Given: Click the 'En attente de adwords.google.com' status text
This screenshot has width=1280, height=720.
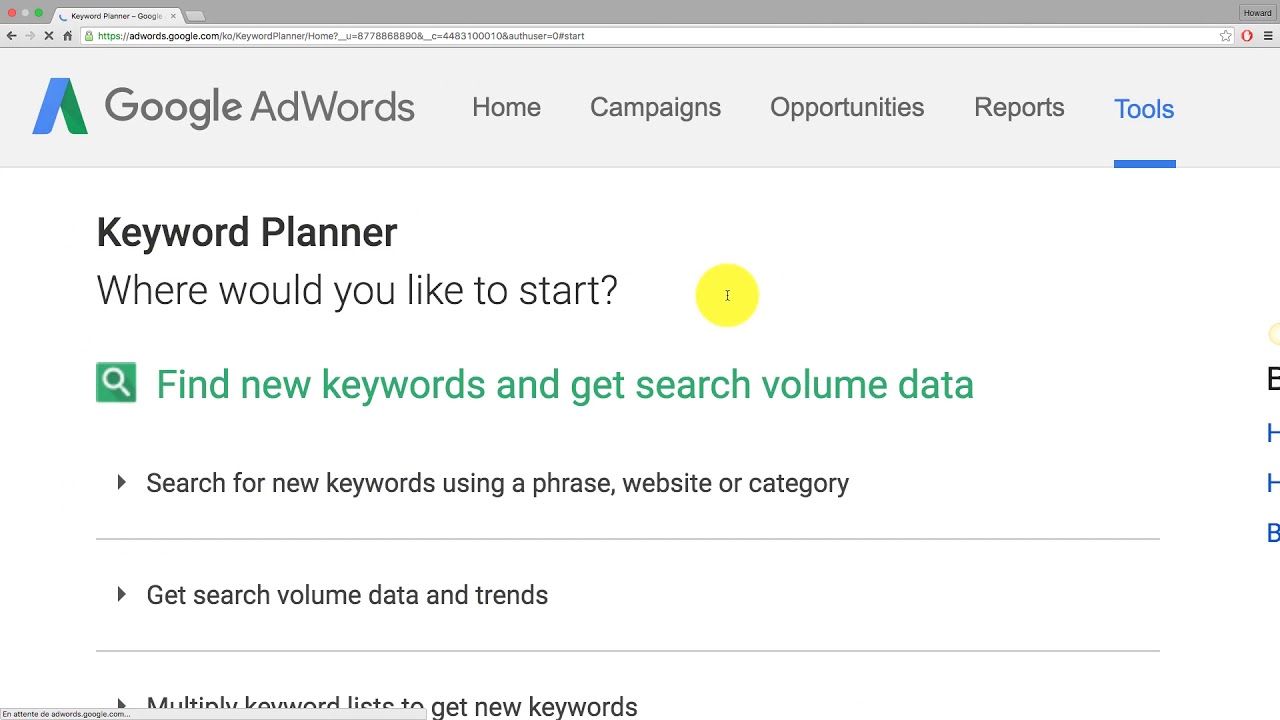Looking at the screenshot, I should [66, 714].
